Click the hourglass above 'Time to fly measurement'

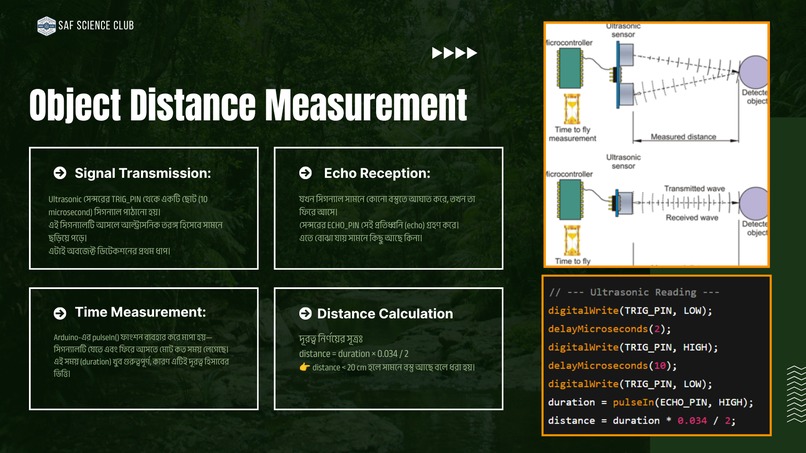point(572,109)
